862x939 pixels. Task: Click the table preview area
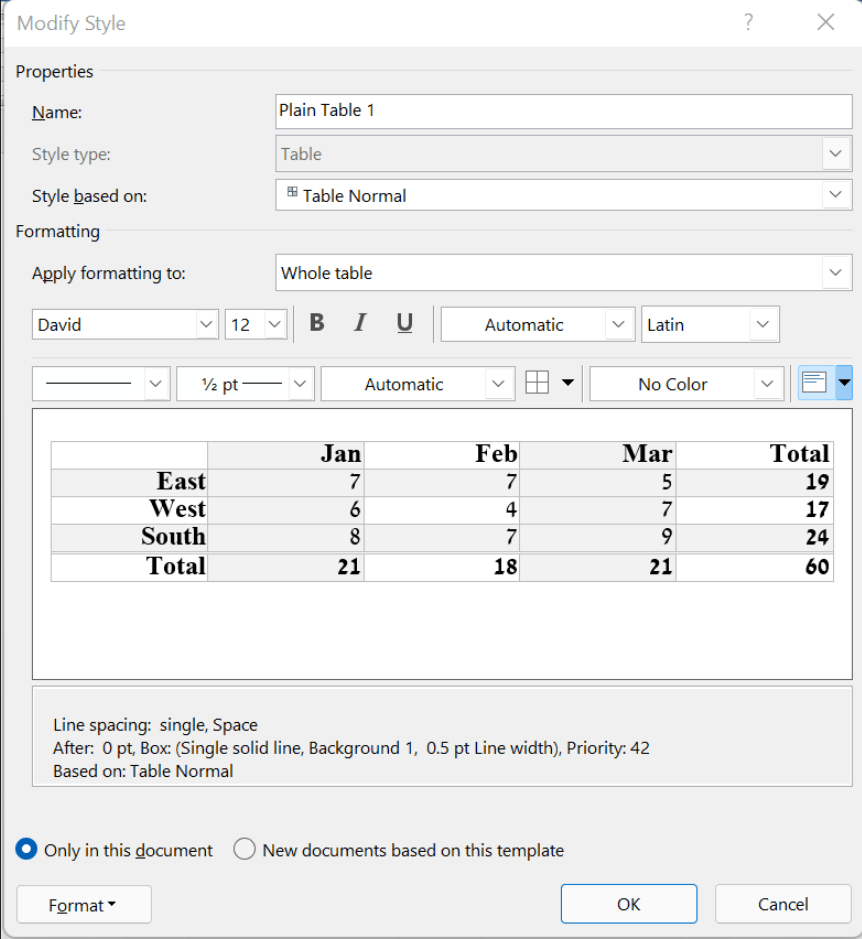pos(442,544)
